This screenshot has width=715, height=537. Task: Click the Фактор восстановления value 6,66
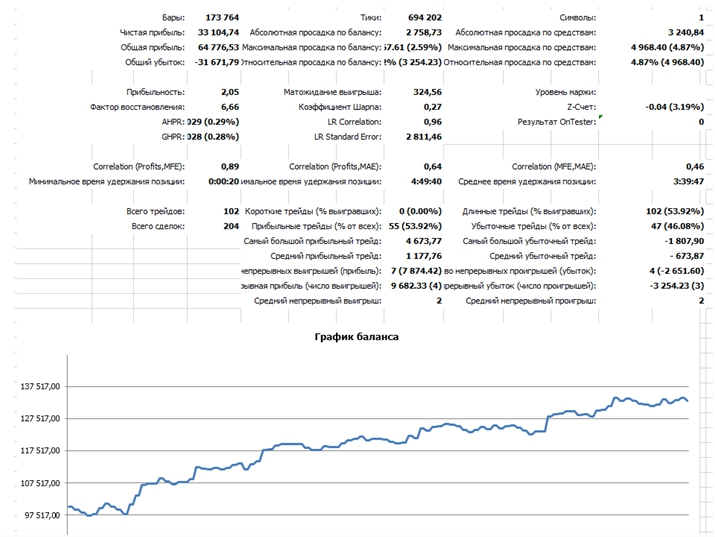click(x=229, y=105)
